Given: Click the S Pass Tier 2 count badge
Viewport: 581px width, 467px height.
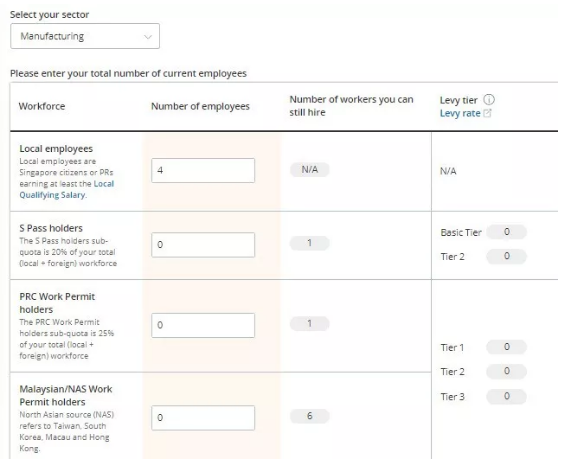Looking at the screenshot, I should [506, 256].
